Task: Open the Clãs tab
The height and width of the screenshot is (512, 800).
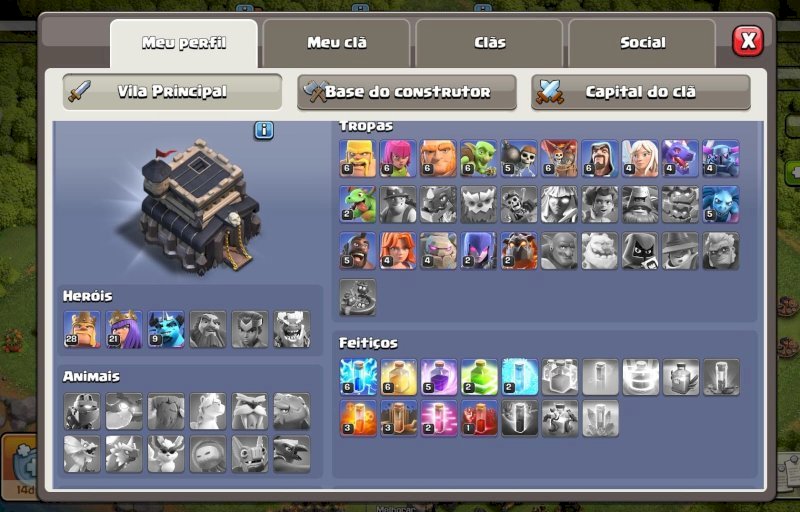Action: (489, 43)
